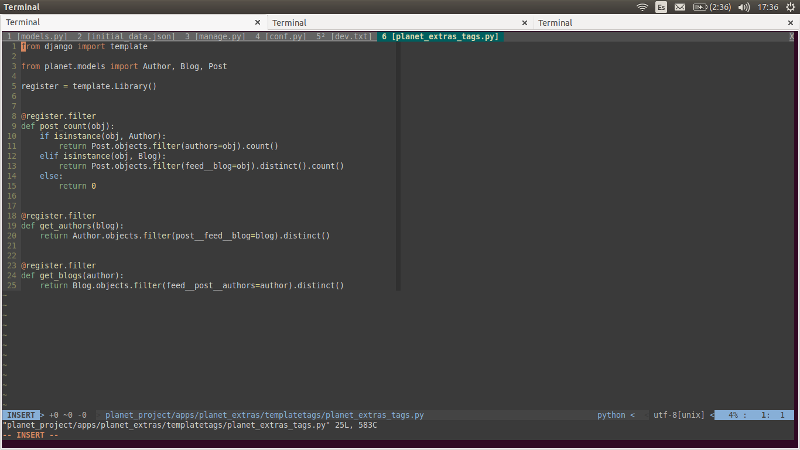Close the second Terminal tab

click(x=524, y=23)
